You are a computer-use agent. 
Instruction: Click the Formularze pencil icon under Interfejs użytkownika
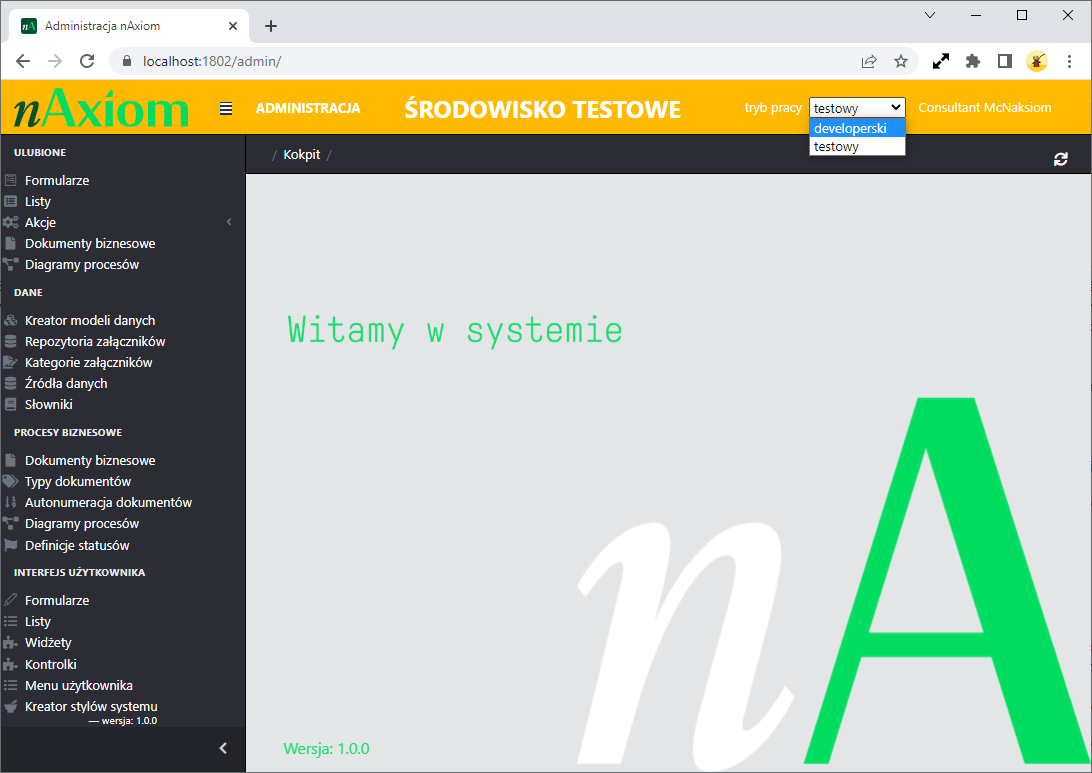coord(10,600)
